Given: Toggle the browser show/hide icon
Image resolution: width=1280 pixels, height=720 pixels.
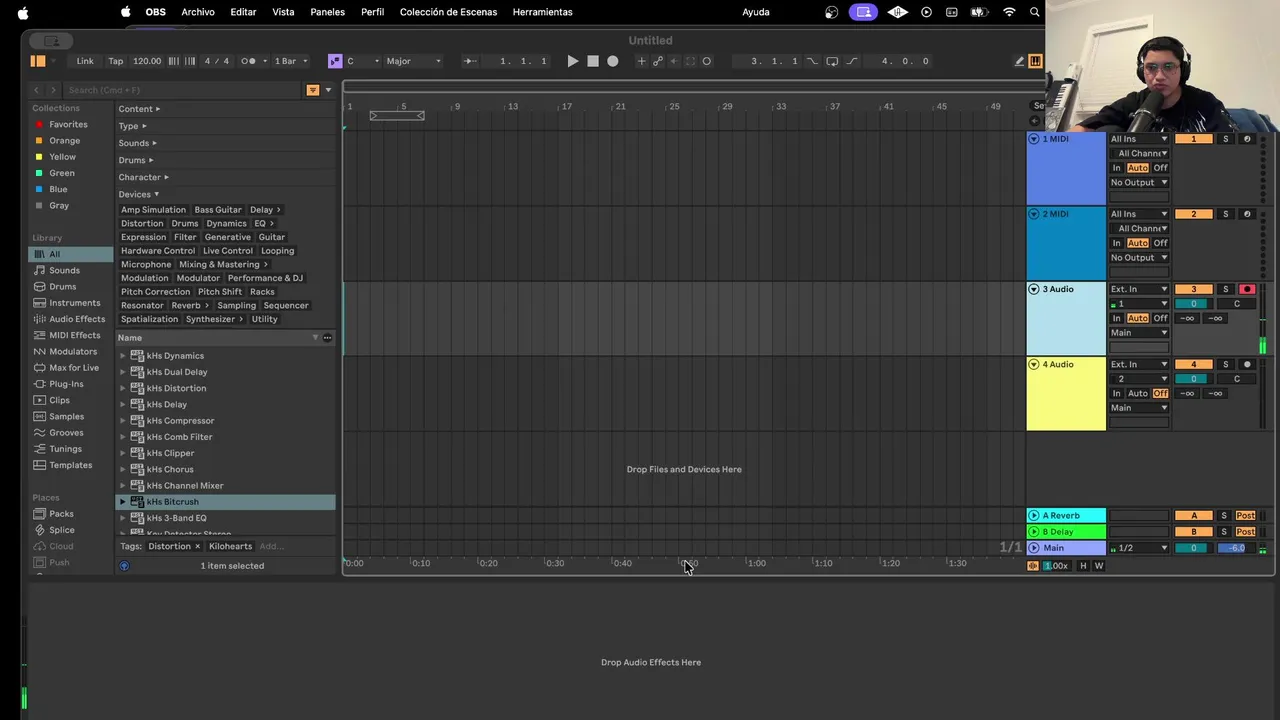Looking at the screenshot, I should click(38, 61).
